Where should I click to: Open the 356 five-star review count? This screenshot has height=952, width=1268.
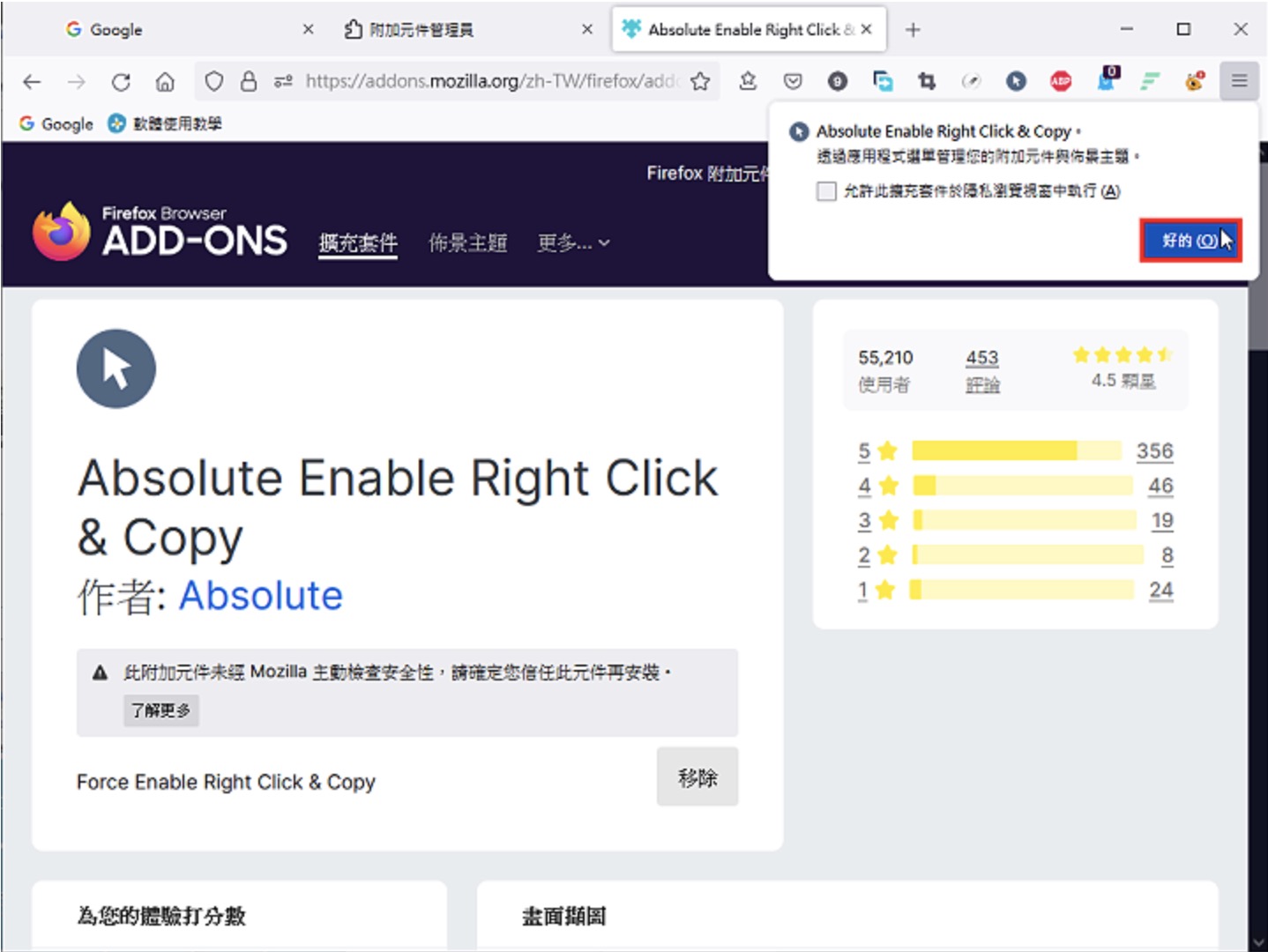coord(1154,451)
